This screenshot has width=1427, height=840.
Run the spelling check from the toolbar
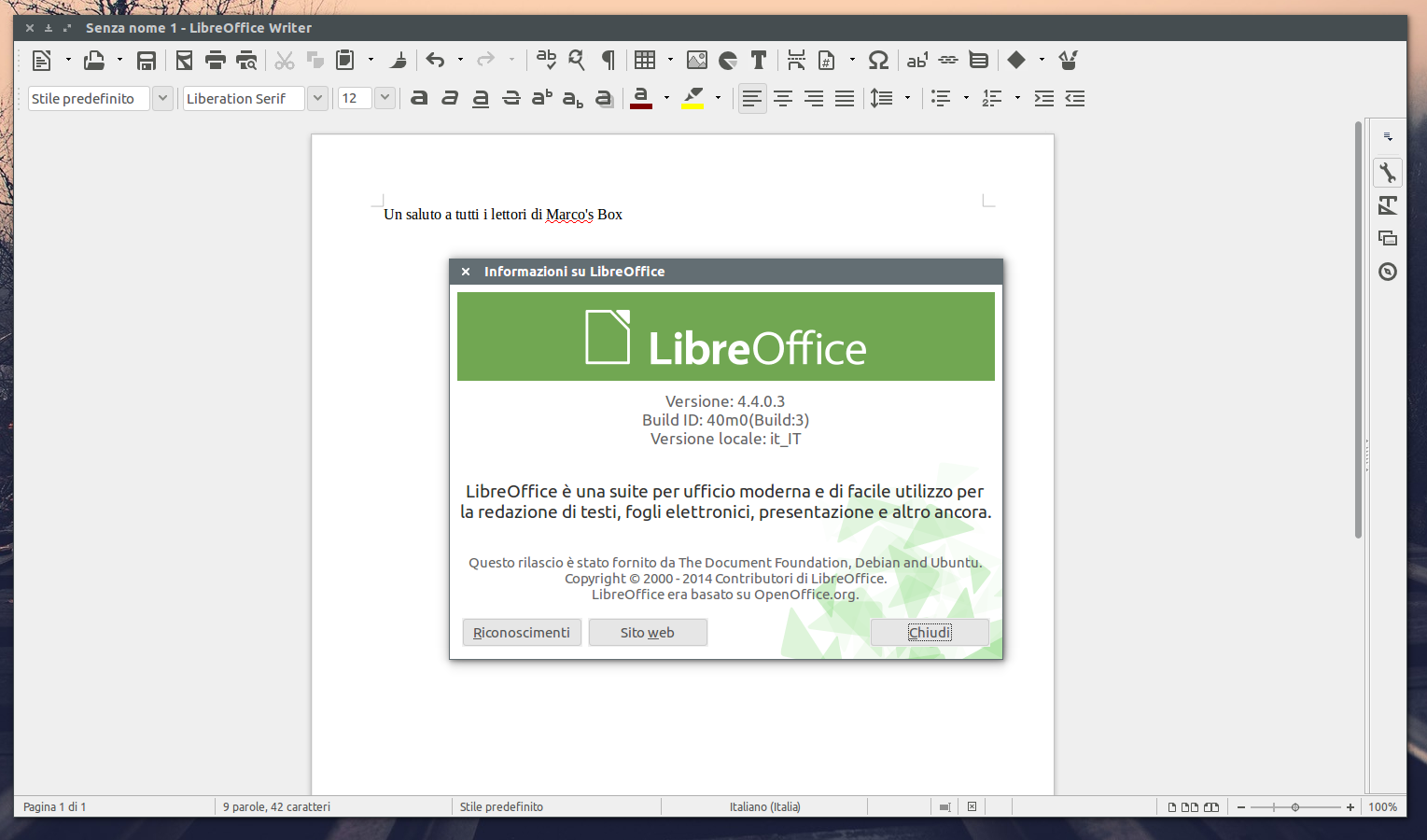[x=546, y=60]
